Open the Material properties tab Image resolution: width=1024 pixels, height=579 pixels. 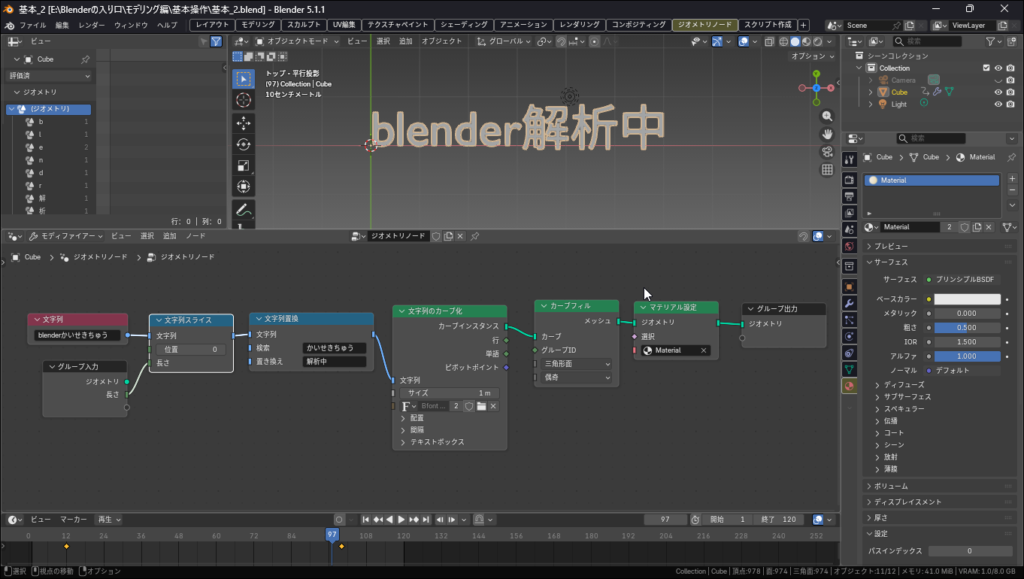click(849, 386)
